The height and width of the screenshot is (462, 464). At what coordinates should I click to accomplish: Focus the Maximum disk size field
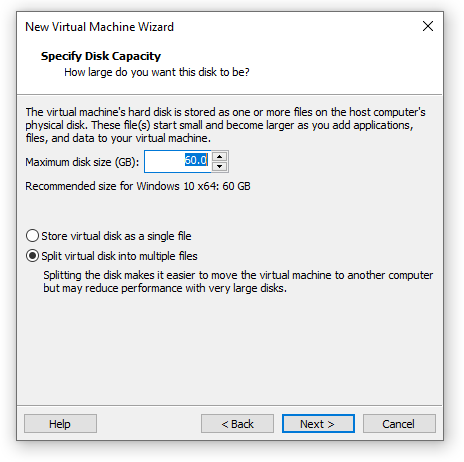[178, 161]
